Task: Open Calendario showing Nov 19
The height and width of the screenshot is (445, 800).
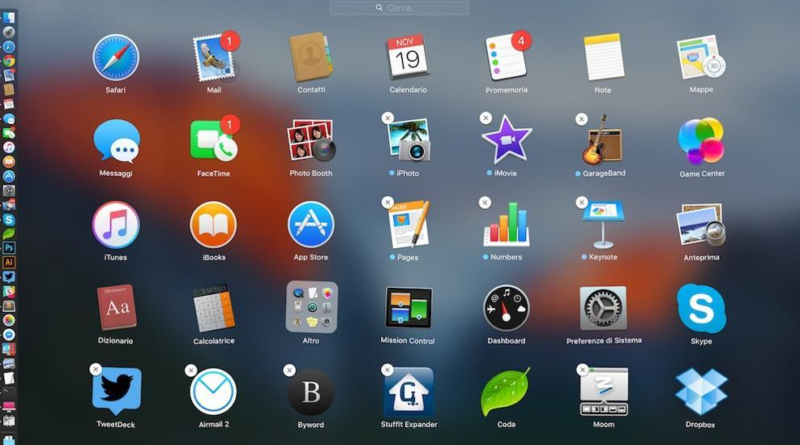Action: [408, 57]
